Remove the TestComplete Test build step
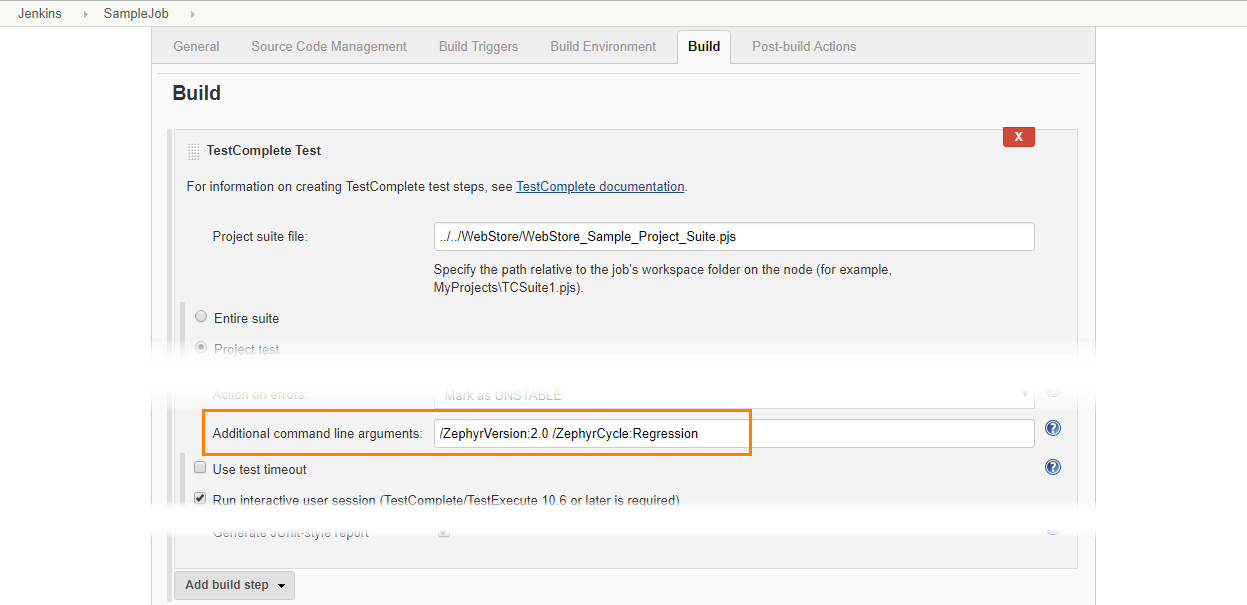This screenshot has width=1247, height=605. (1018, 136)
